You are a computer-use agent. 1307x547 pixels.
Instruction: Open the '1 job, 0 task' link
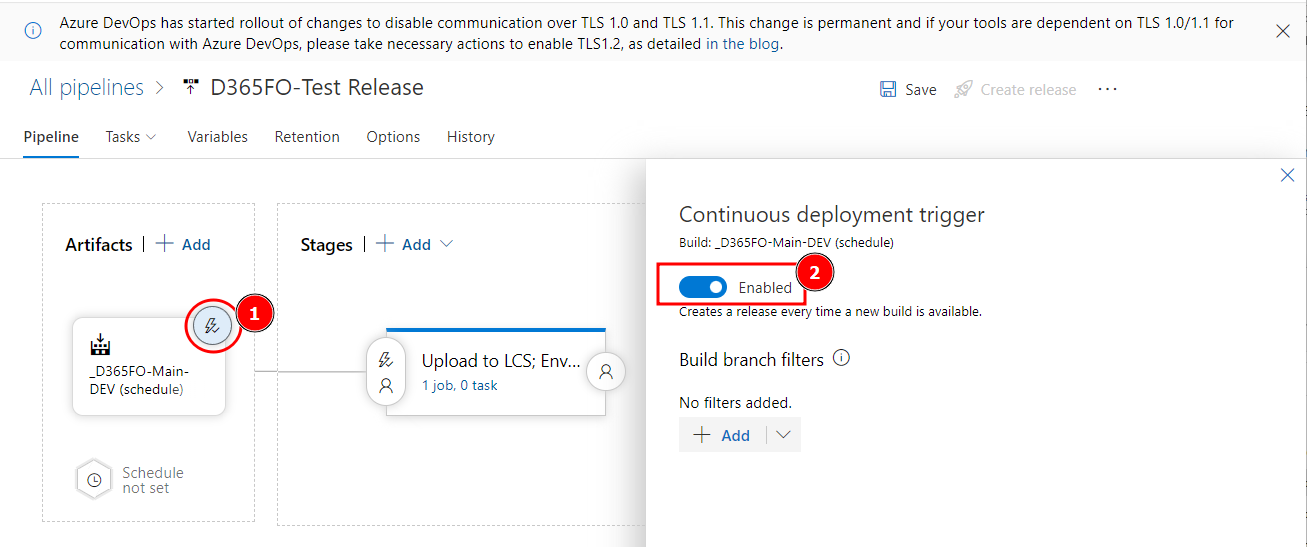pos(459,385)
